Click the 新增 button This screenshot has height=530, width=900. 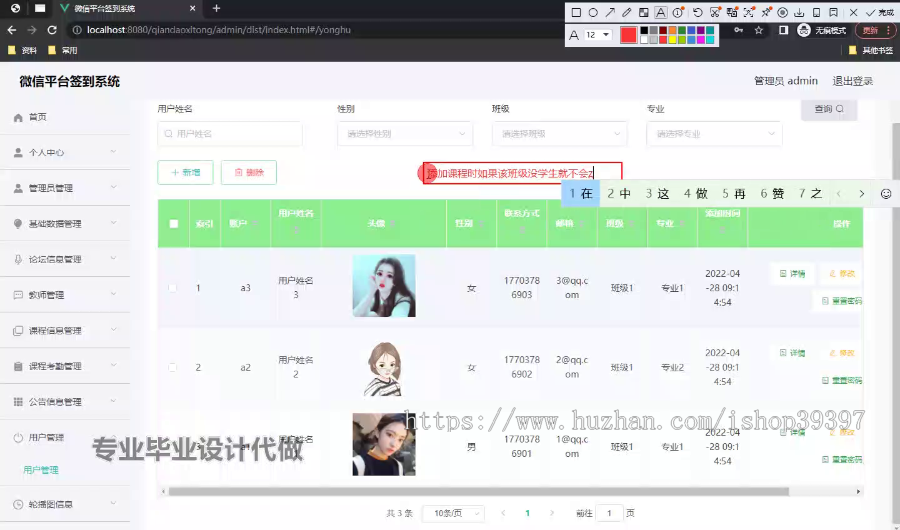coord(185,172)
